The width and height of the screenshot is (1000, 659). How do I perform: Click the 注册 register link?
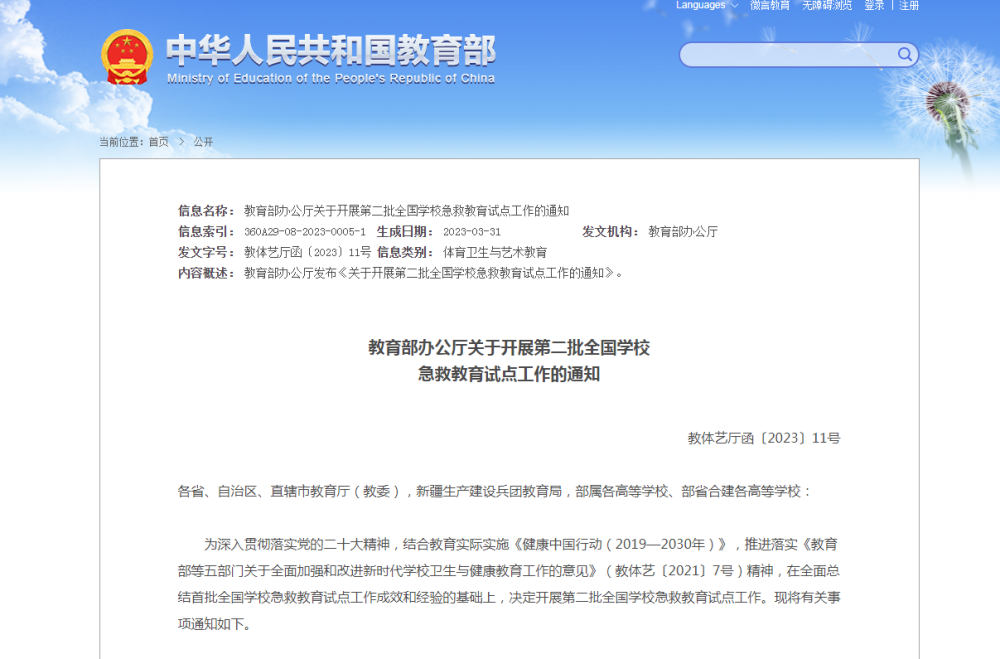909,5
